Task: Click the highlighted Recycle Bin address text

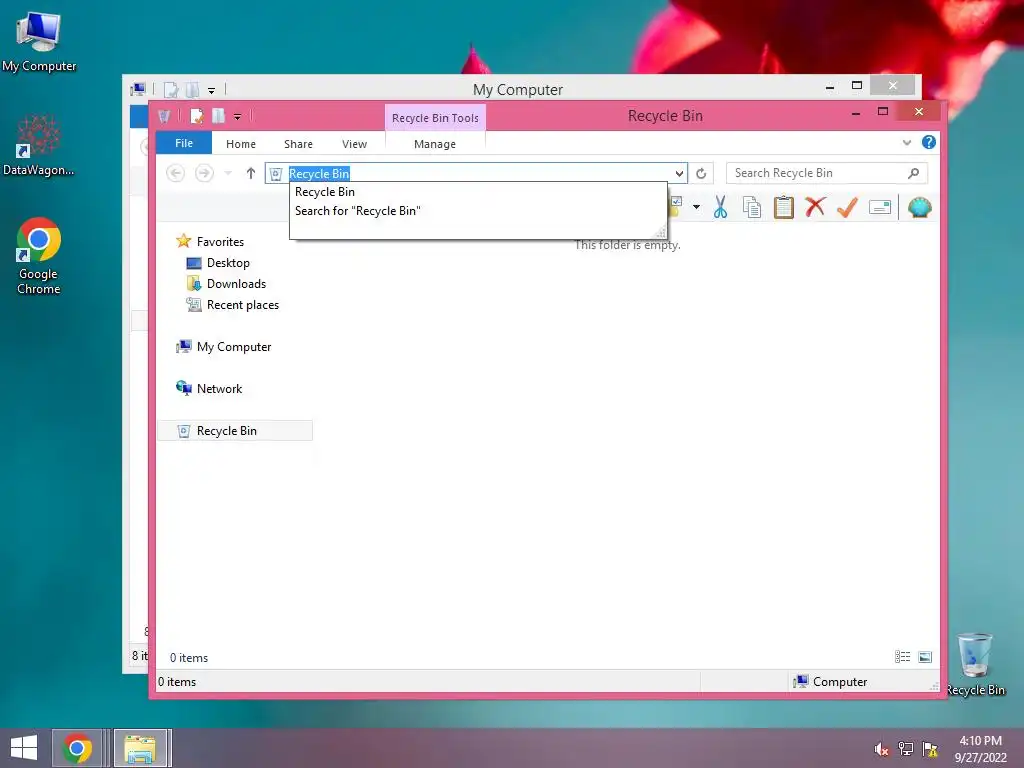Action: [319, 174]
